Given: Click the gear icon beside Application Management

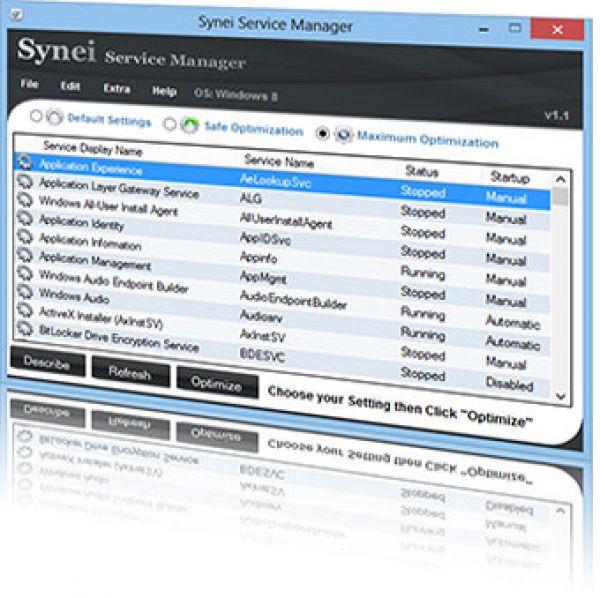Looking at the screenshot, I should point(25,255).
